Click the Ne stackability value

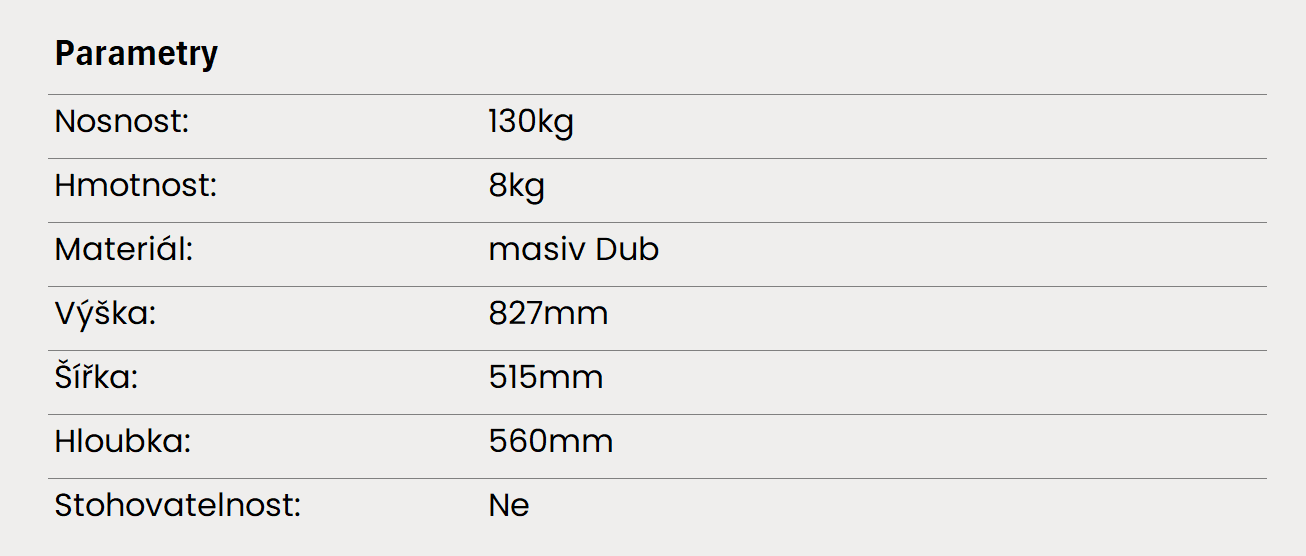tap(509, 506)
